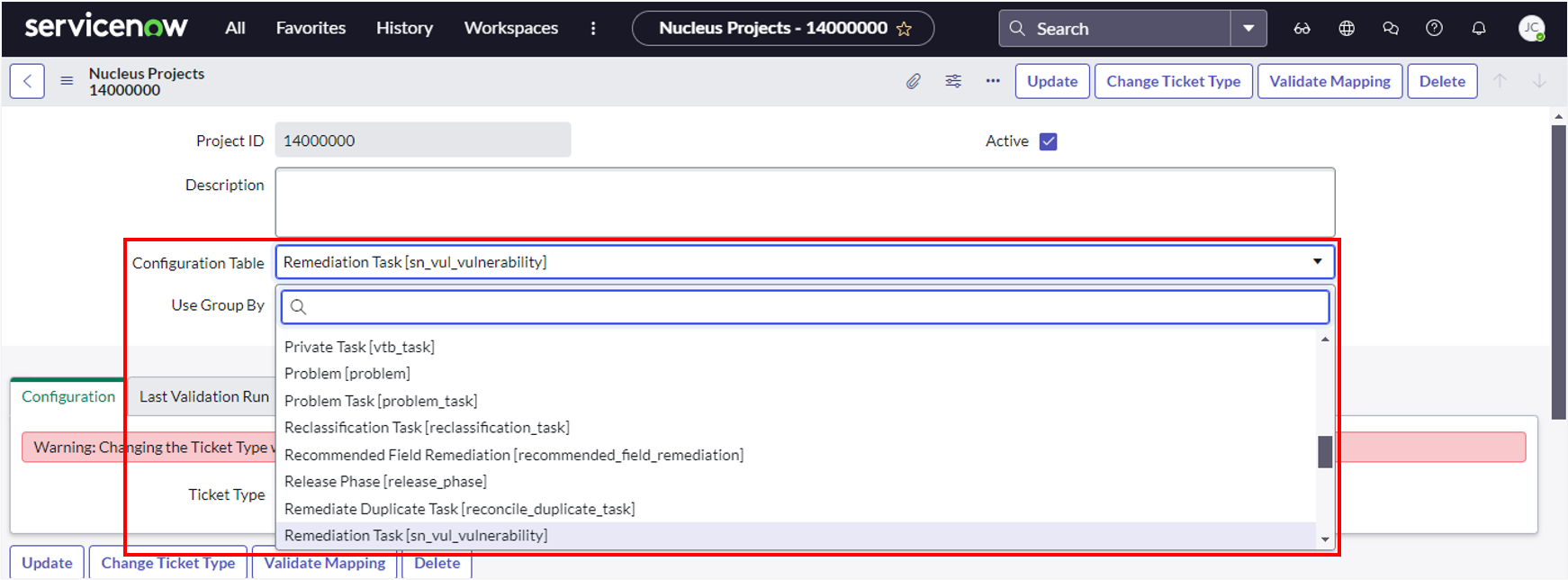Open the notifications bell icon
This screenshot has height=580, width=1568.
pyautogui.click(x=1479, y=29)
